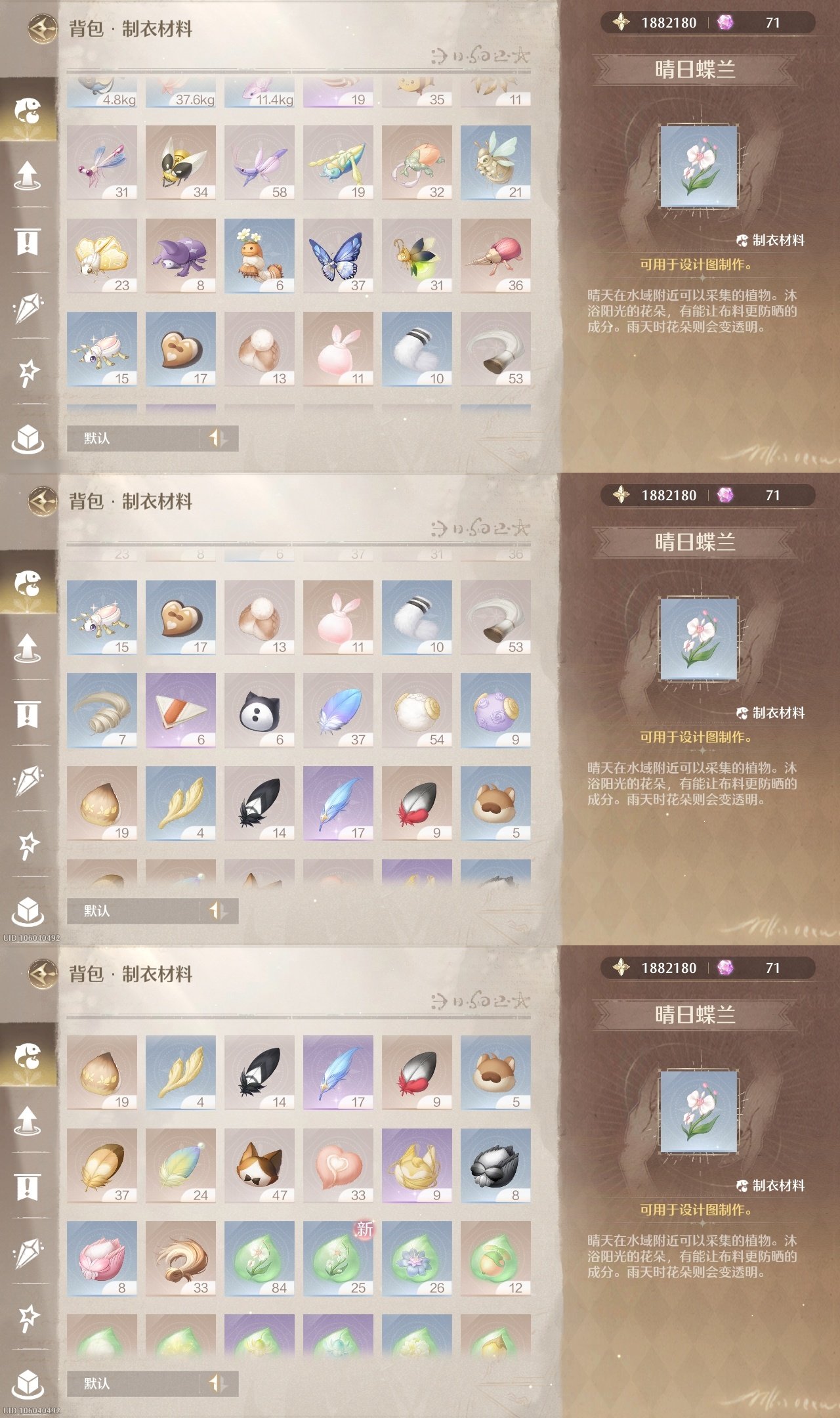Click the back icon beside topmost 背包 title
Viewport: 840px width, 1418px height.
point(43,29)
